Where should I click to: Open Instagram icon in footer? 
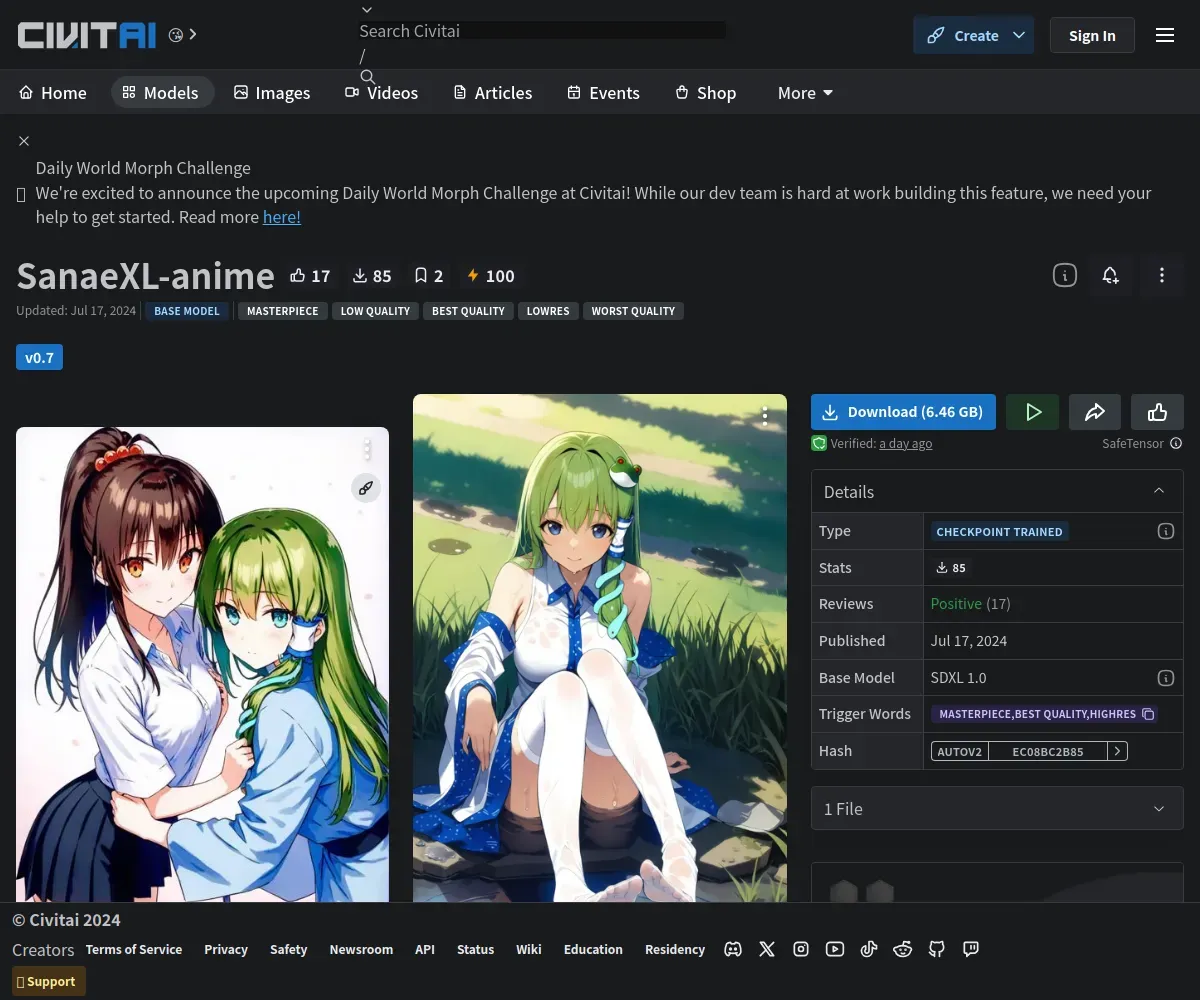tap(801, 949)
